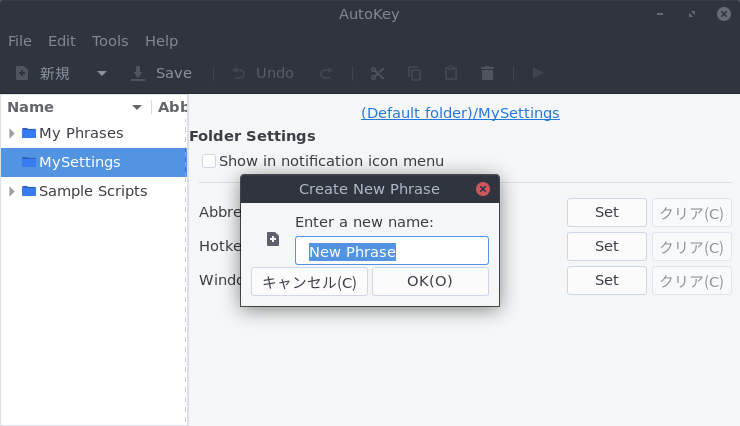
Task: Click クリア(C) button in Window Filter row
Action: point(691,280)
